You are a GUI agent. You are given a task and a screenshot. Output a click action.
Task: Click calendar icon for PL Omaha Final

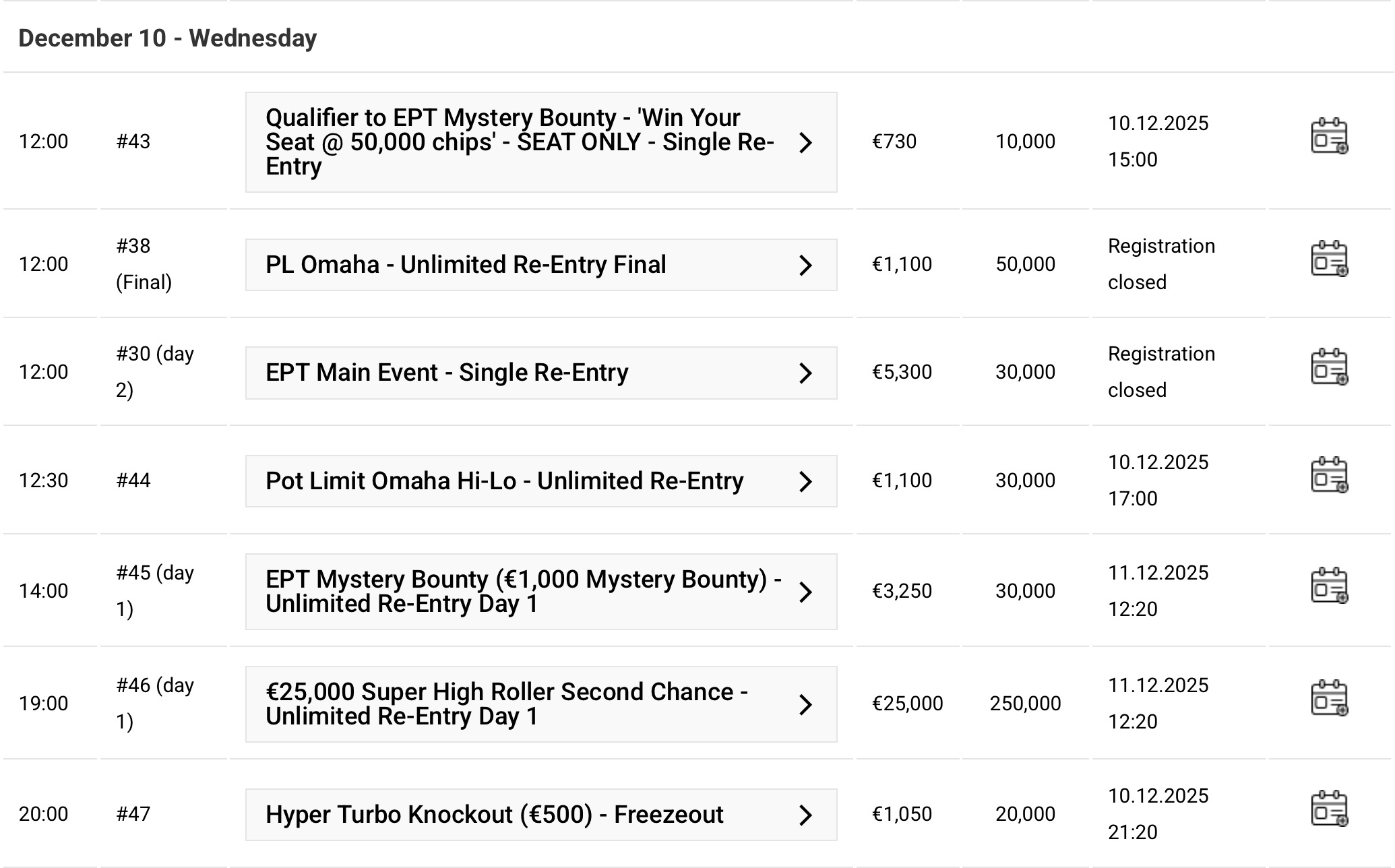1328,259
